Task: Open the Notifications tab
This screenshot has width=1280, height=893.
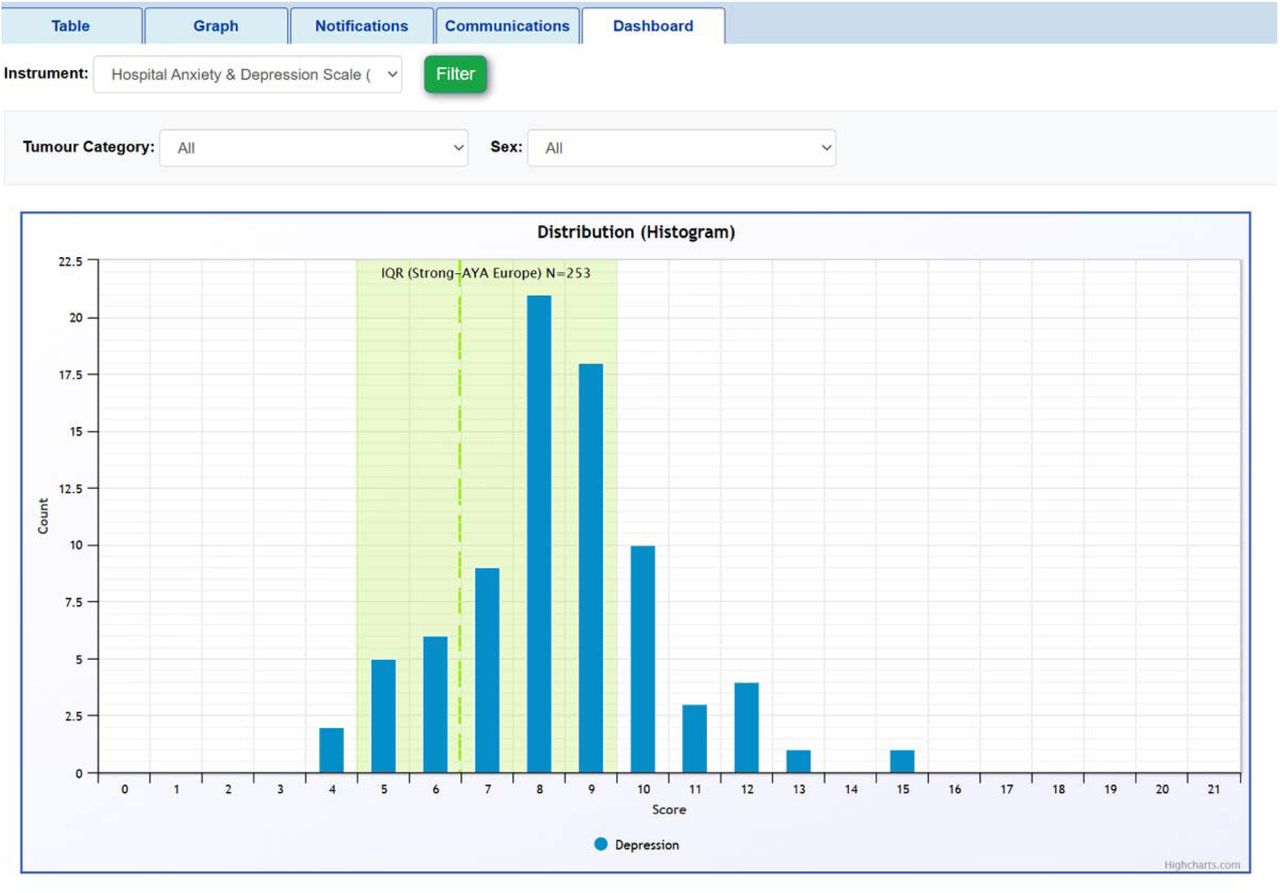Action: (361, 26)
